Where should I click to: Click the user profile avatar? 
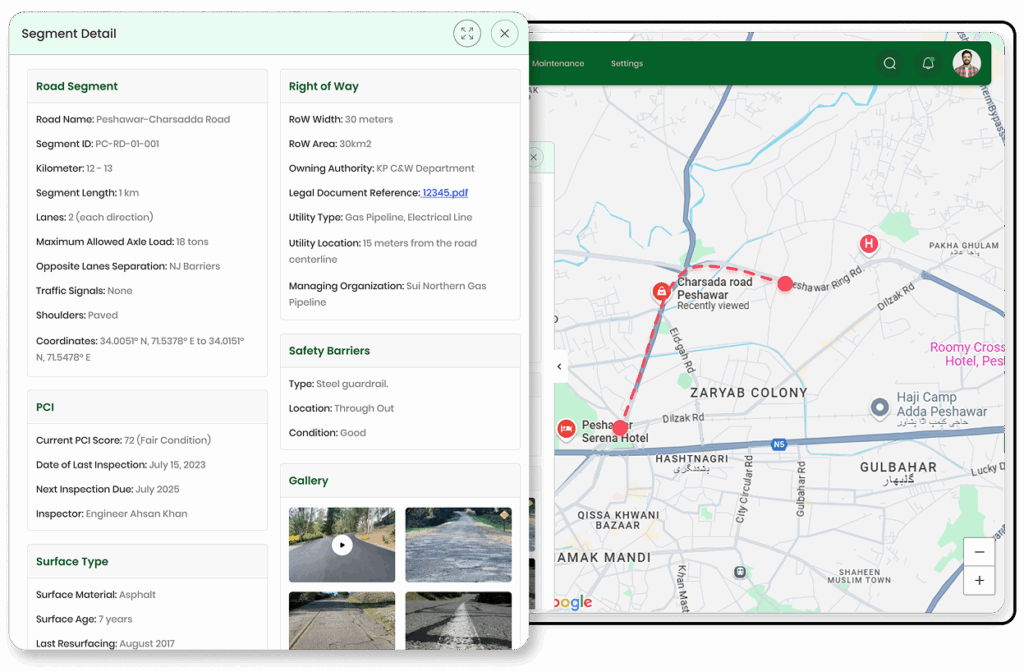(x=966, y=64)
